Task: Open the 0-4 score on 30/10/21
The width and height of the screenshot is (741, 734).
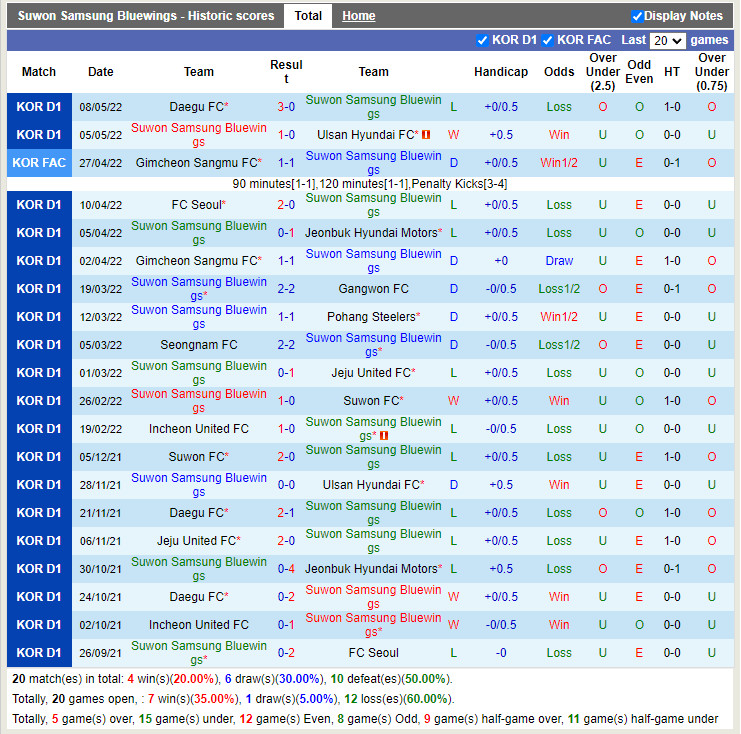Action: (286, 569)
